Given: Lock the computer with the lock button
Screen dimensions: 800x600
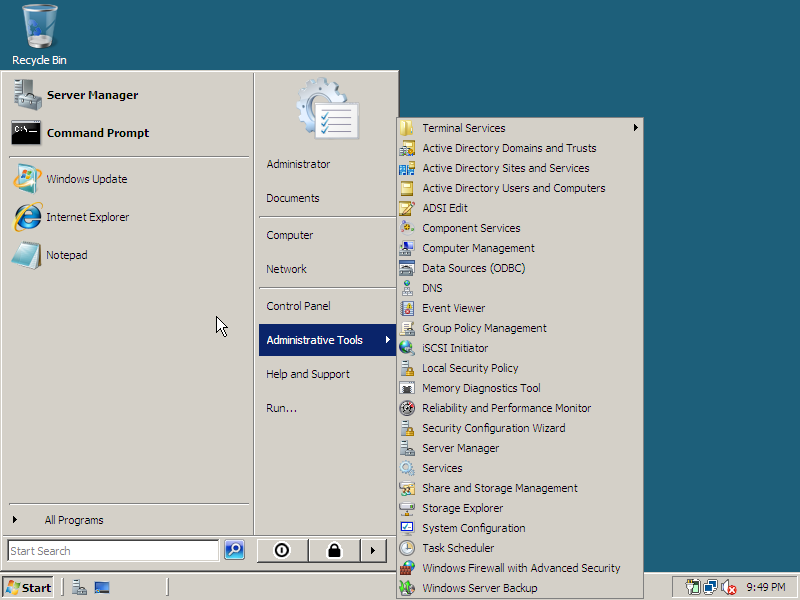Looking at the screenshot, I should coord(334,551).
